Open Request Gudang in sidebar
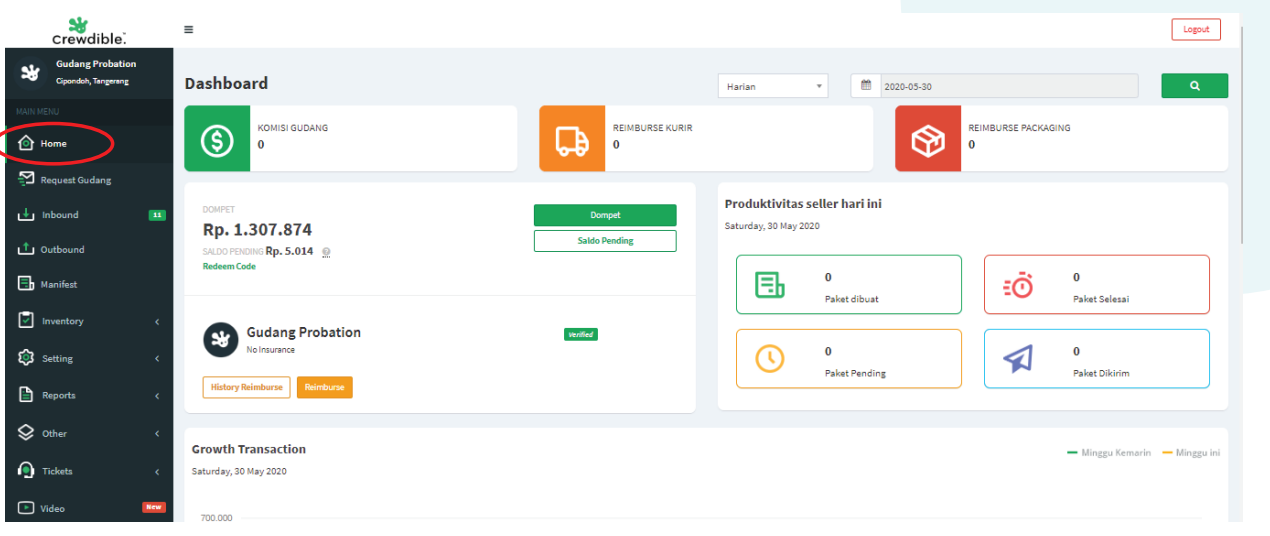1270x536 pixels. point(75,180)
